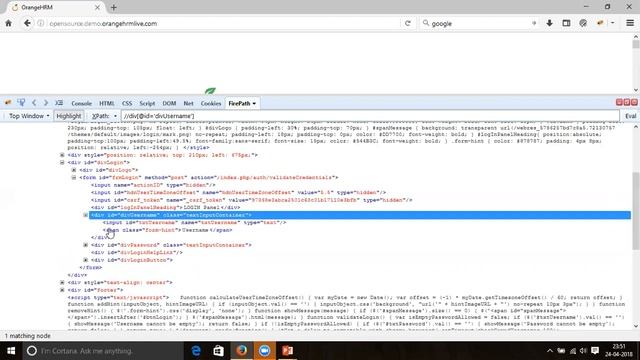This screenshot has height=360, width=640.
Task: Open PowerPoint from the taskbar
Action: pos(287,351)
